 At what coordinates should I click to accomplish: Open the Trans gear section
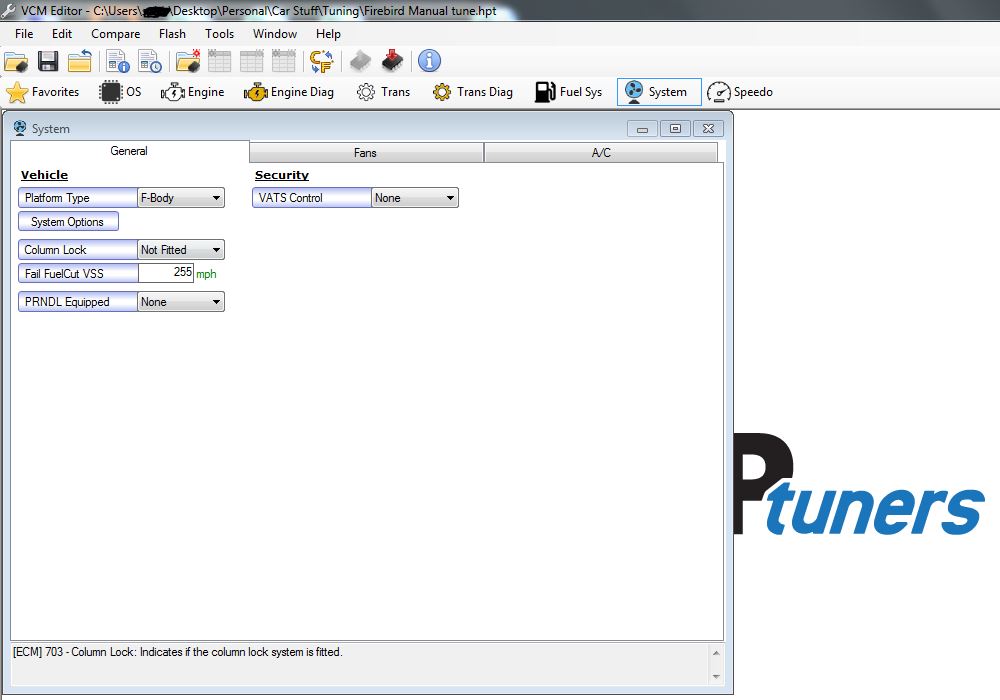tap(383, 92)
